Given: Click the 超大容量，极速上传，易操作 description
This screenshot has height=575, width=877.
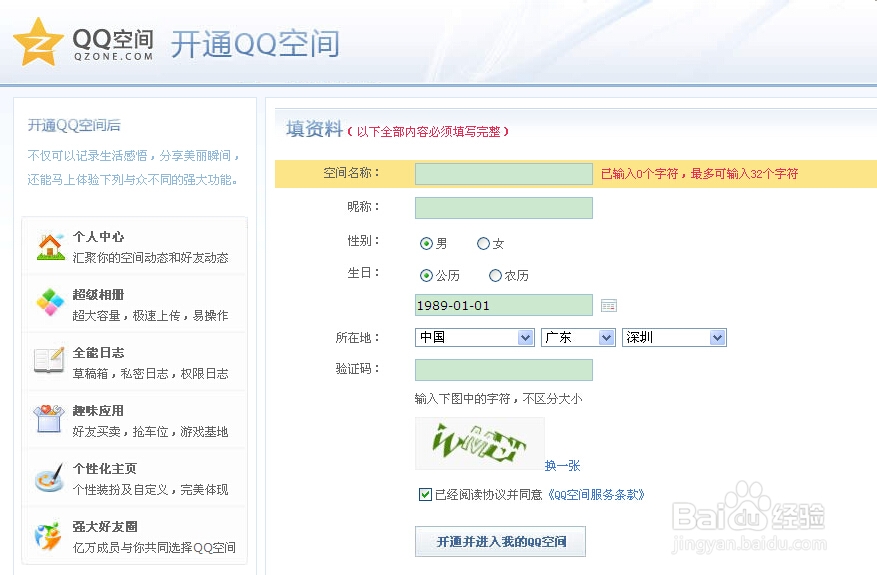Looking at the screenshot, I should (150, 315).
